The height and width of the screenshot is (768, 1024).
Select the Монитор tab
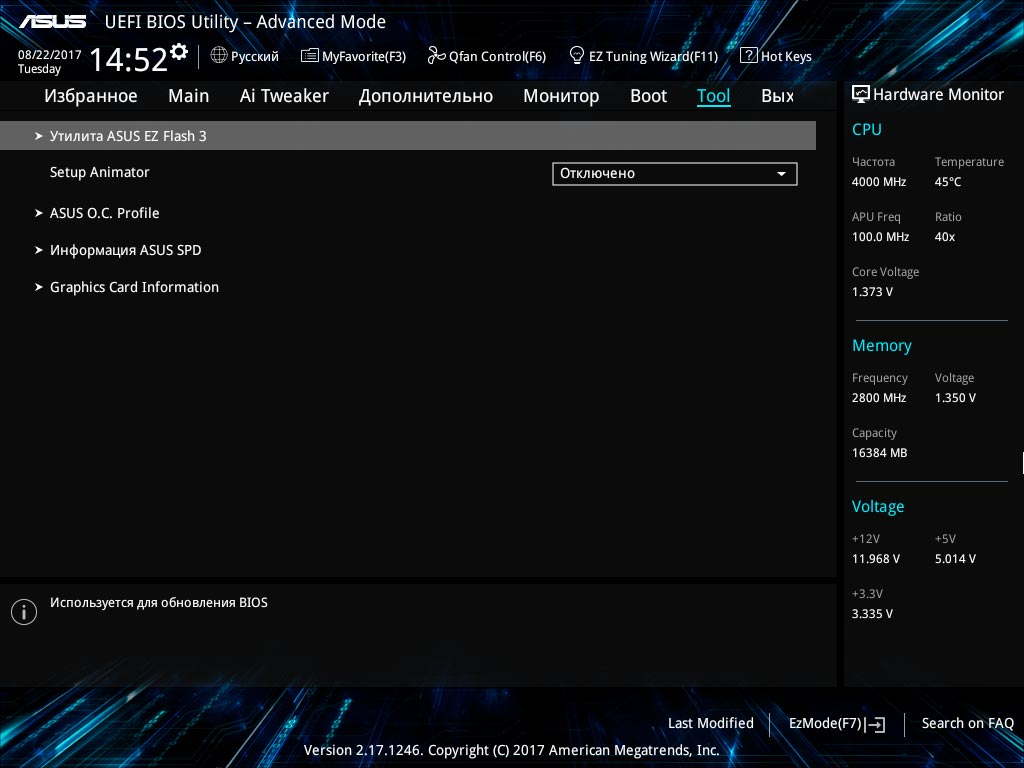click(561, 97)
